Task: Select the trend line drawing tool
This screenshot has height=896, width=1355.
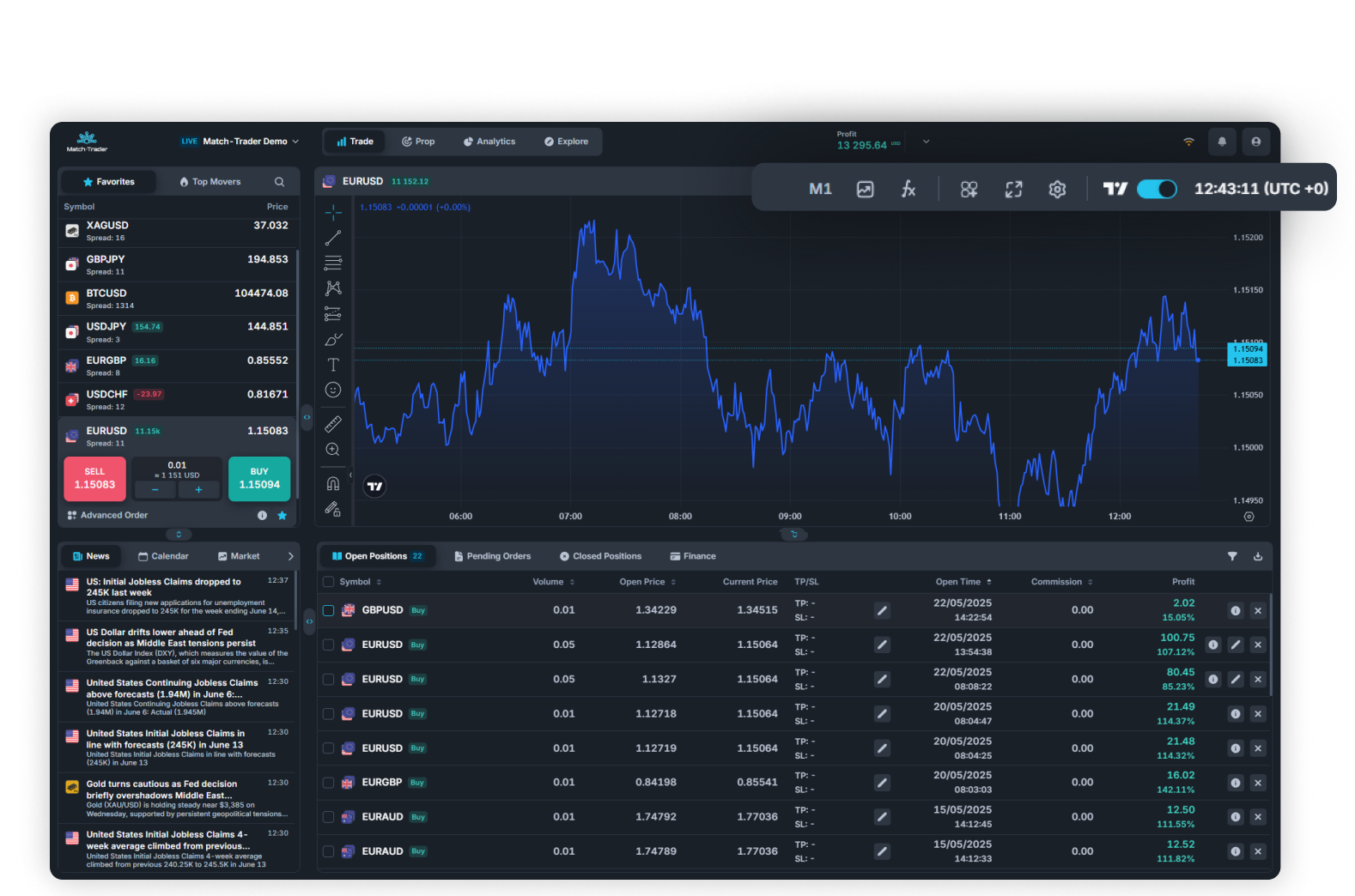Action: pyautogui.click(x=333, y=238)
